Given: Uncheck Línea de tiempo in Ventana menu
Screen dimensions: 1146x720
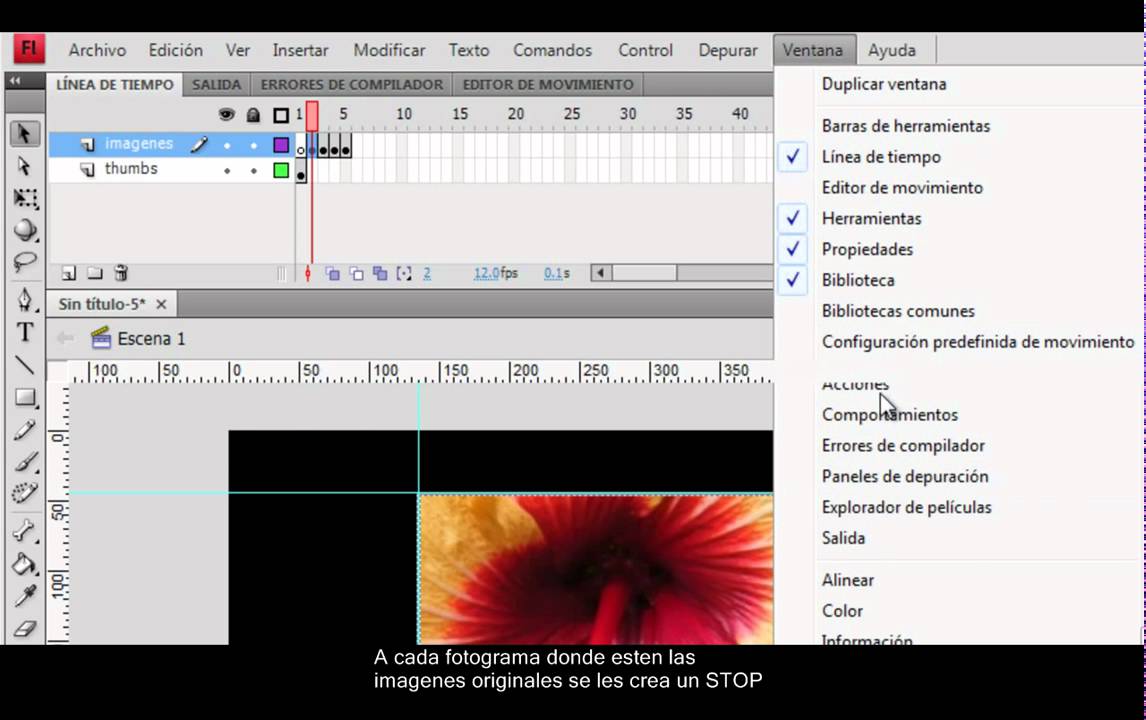Looking at the screenshot, I should click(x=793, y=156).
